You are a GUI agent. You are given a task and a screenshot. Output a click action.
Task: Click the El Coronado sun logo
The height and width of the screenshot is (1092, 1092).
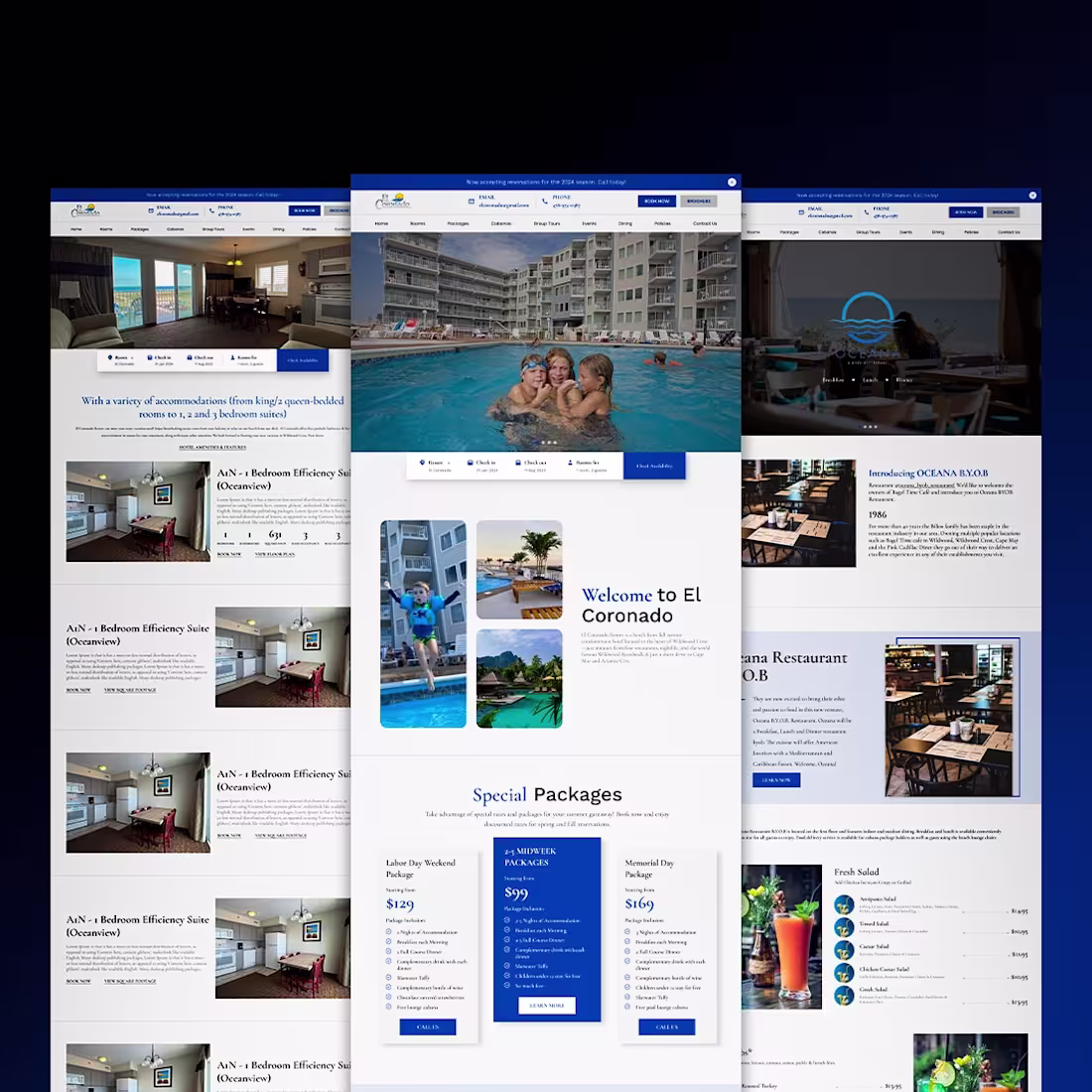[x=395, y=200]
